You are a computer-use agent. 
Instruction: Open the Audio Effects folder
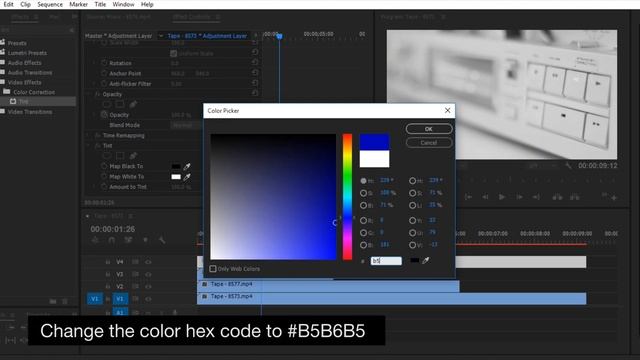click(x=24, y=62)
